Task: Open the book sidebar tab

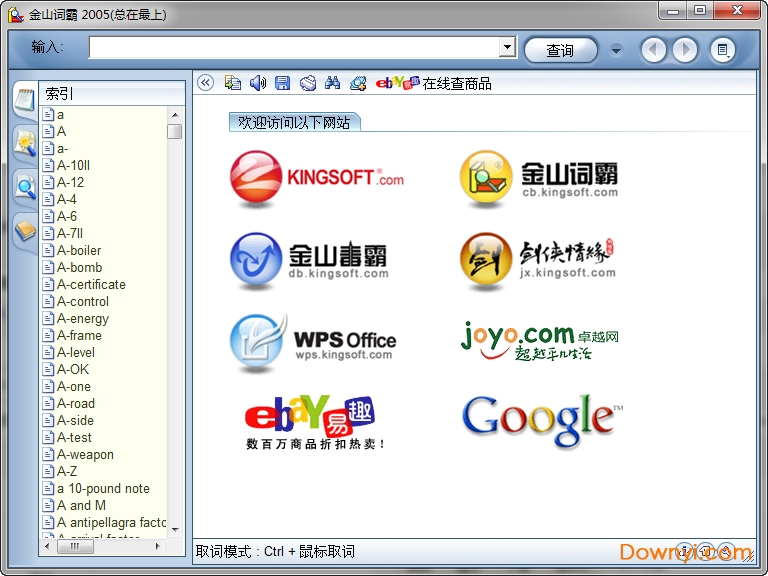Action: (24, 231)
